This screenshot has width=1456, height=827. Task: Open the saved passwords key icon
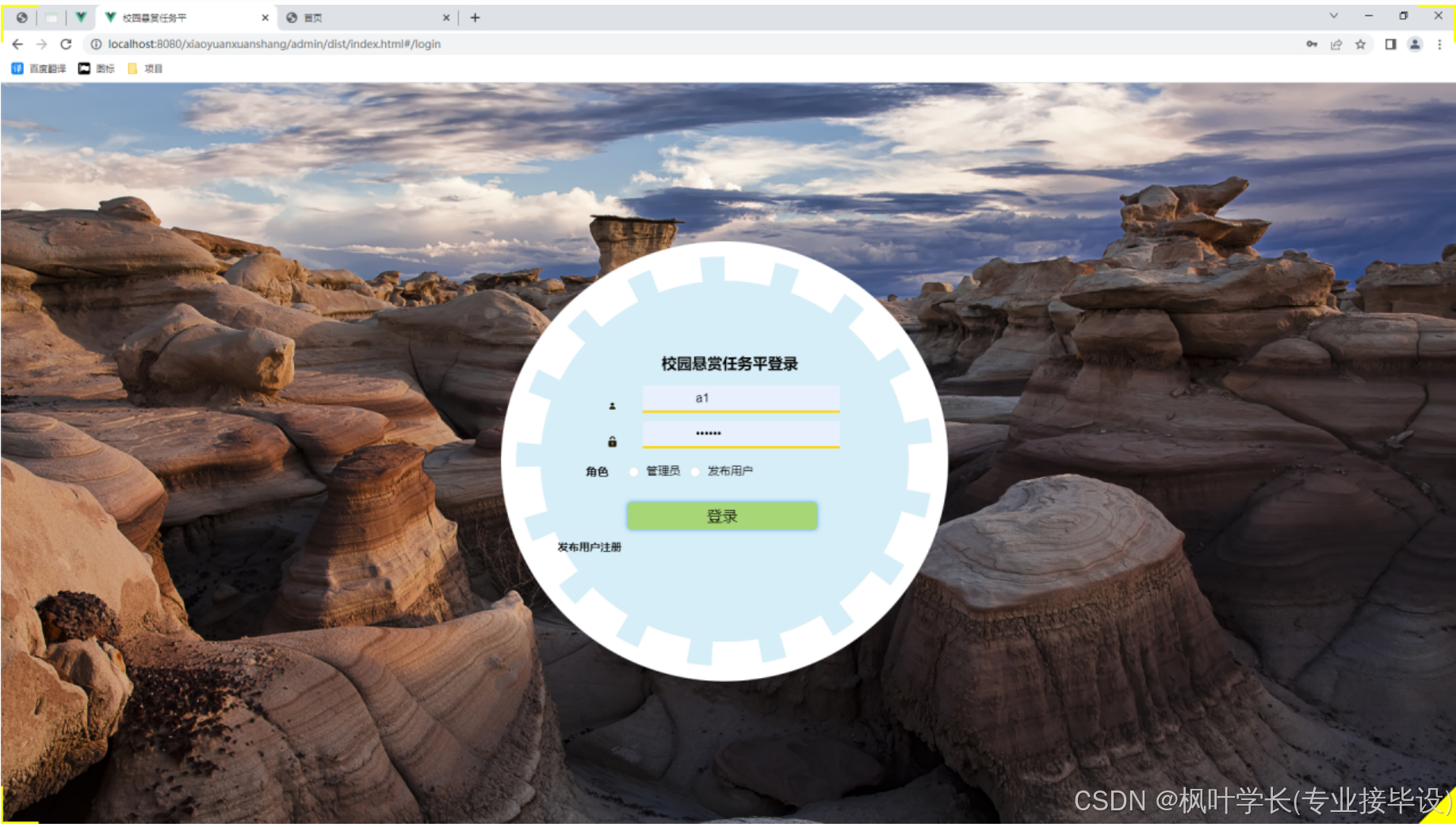[1312, 44]
